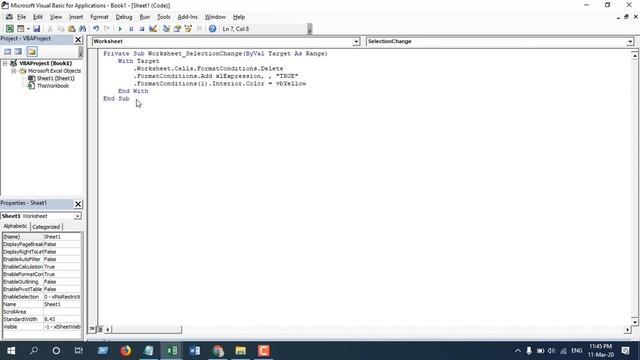Screen dimensions: 640x360
Task: Click the Redo arrow icon
Action: pos(107,29)
